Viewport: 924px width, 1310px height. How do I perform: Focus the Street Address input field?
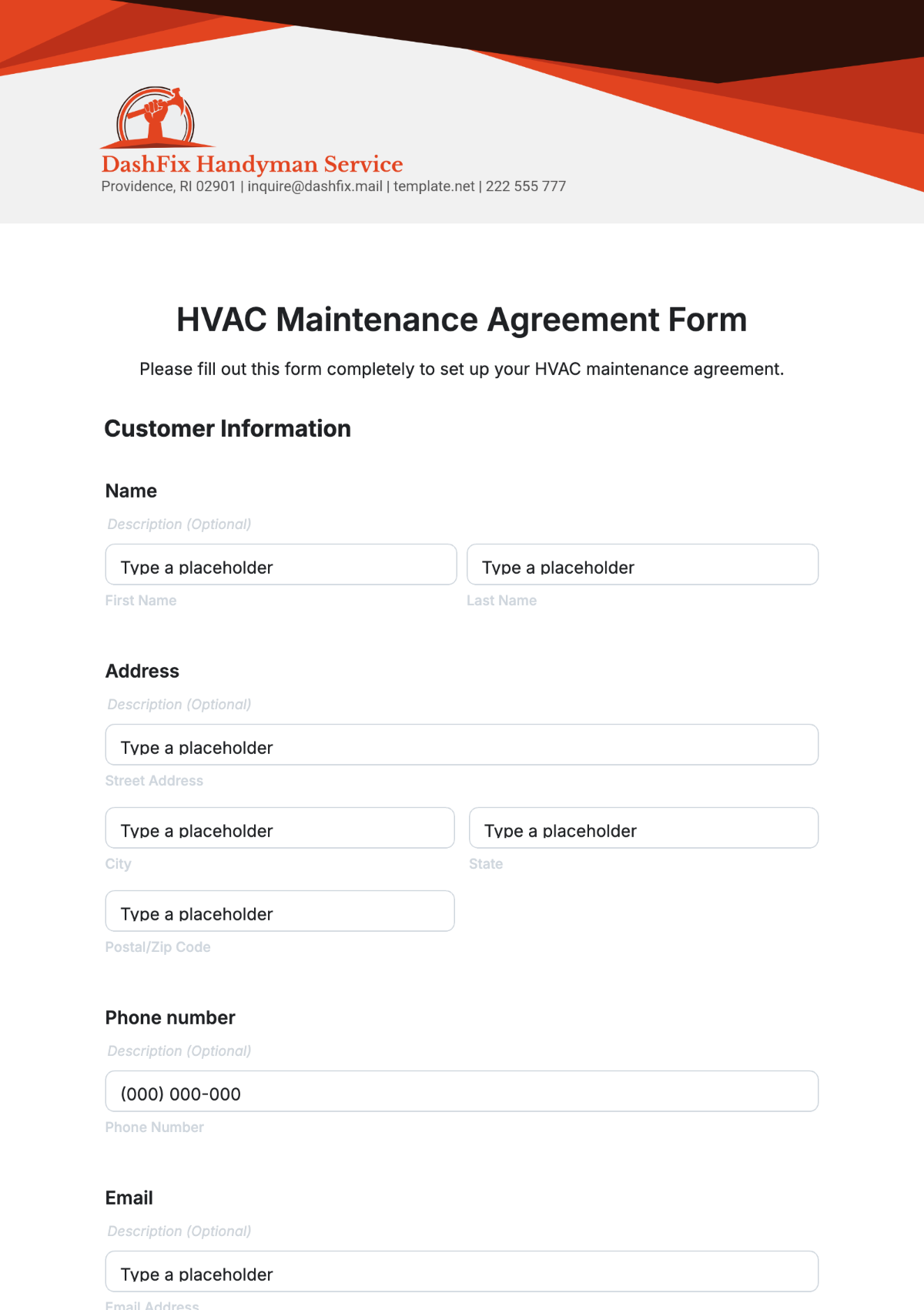coord(462,745)
